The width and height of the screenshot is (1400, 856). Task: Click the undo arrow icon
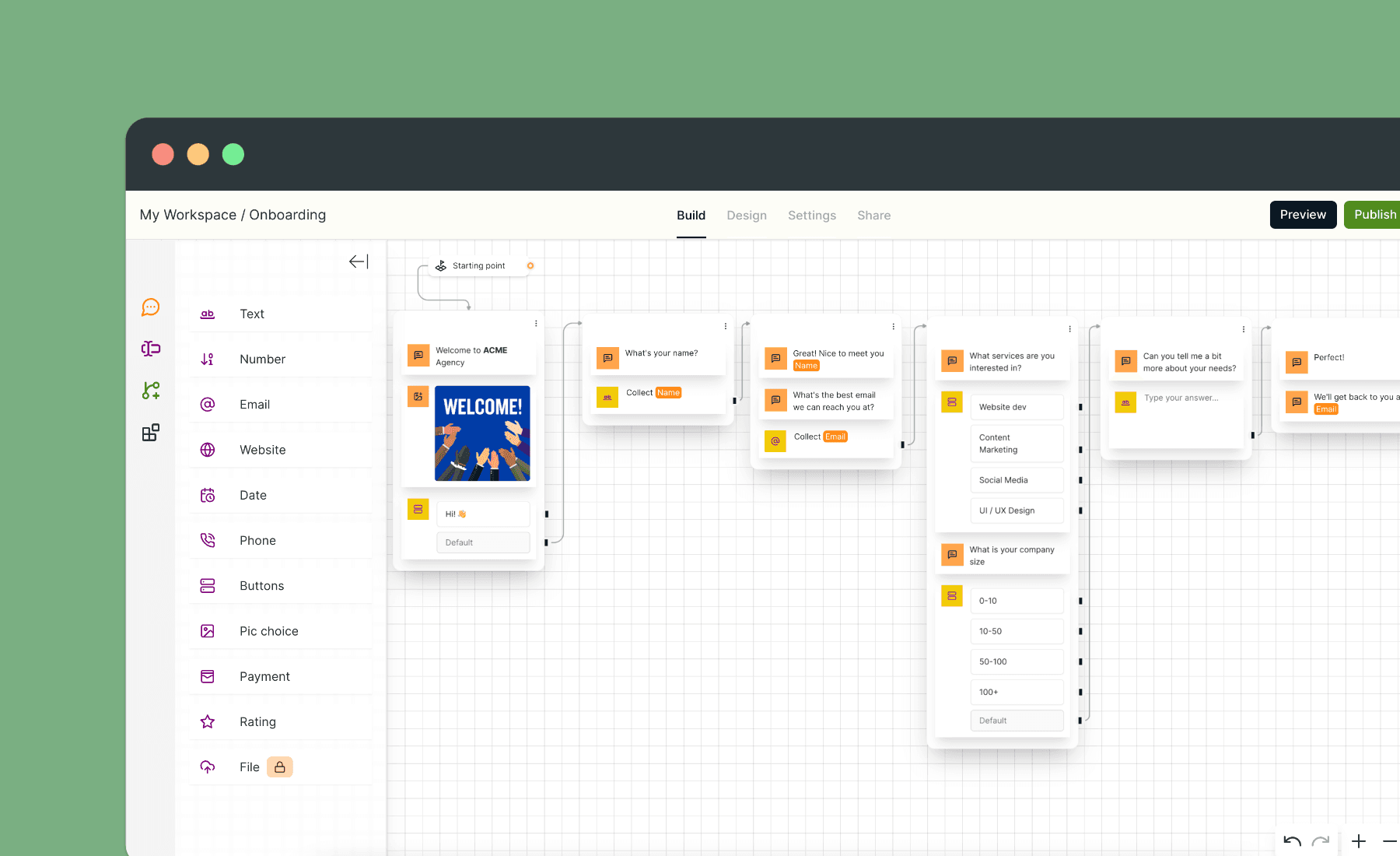point(1292,841)
